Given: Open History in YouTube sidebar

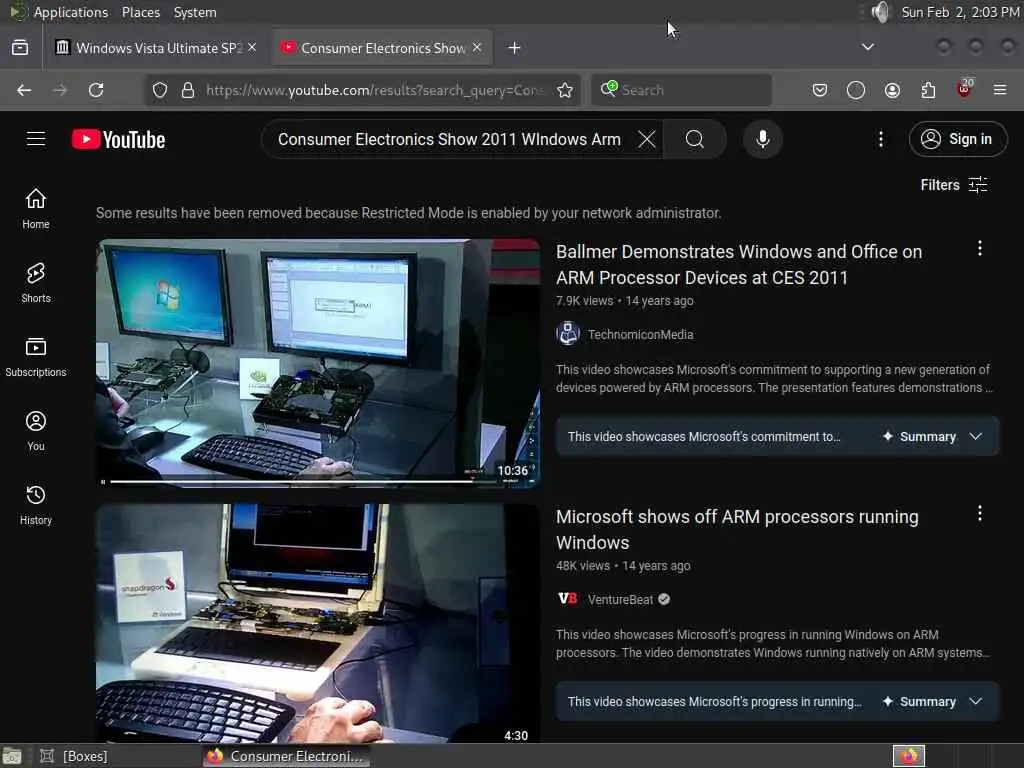Looking at the screenshot, I should 36,505.
